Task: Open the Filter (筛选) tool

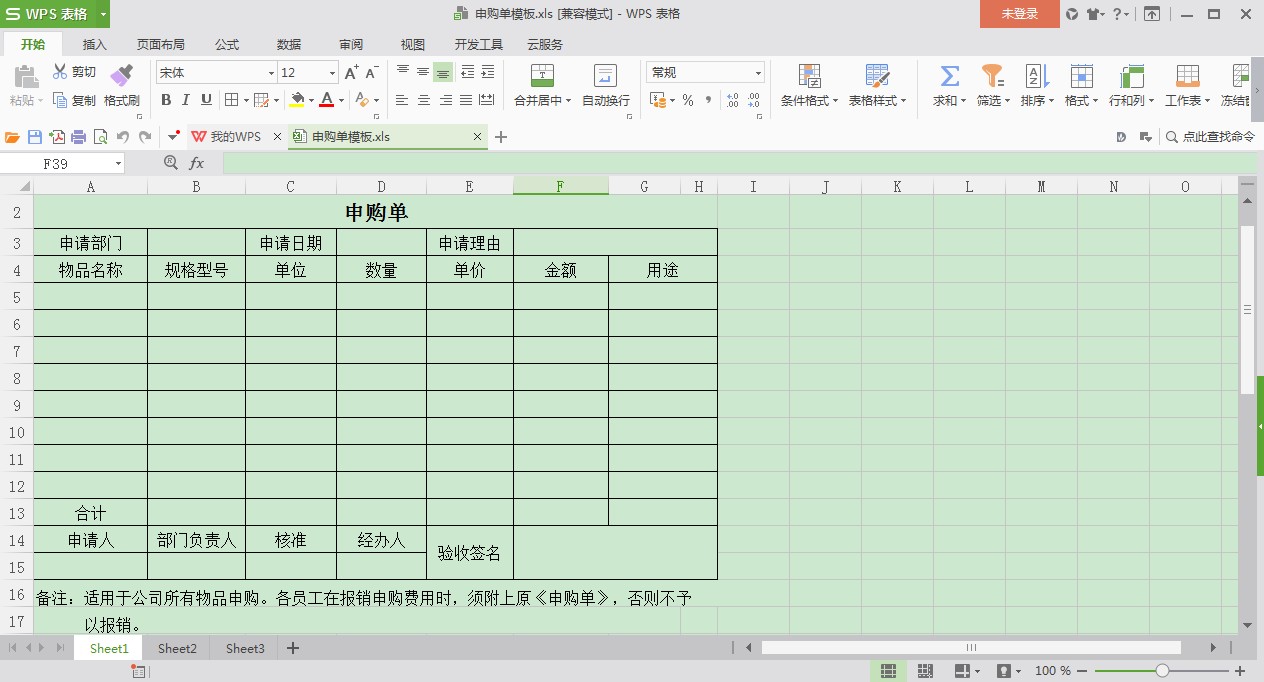Action: click(991, 86)
